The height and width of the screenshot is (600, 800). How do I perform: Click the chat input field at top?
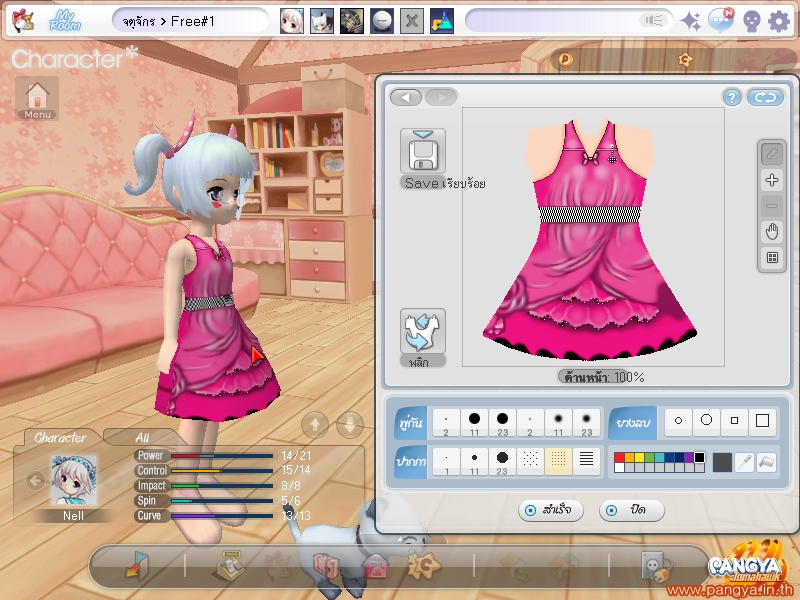coord(568,21)
